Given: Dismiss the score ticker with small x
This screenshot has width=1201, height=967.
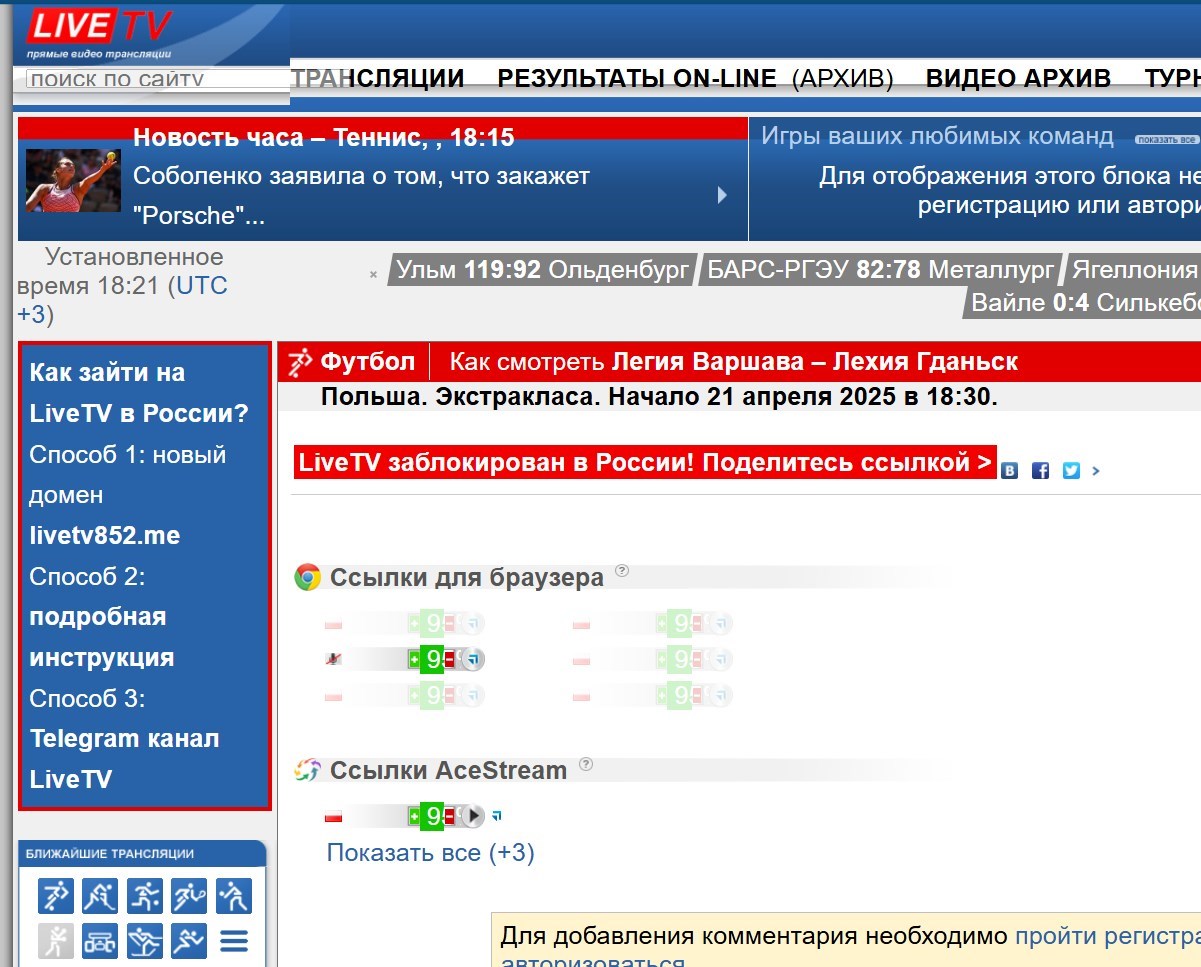Looking at the screenshot, I should pos(374,274).
